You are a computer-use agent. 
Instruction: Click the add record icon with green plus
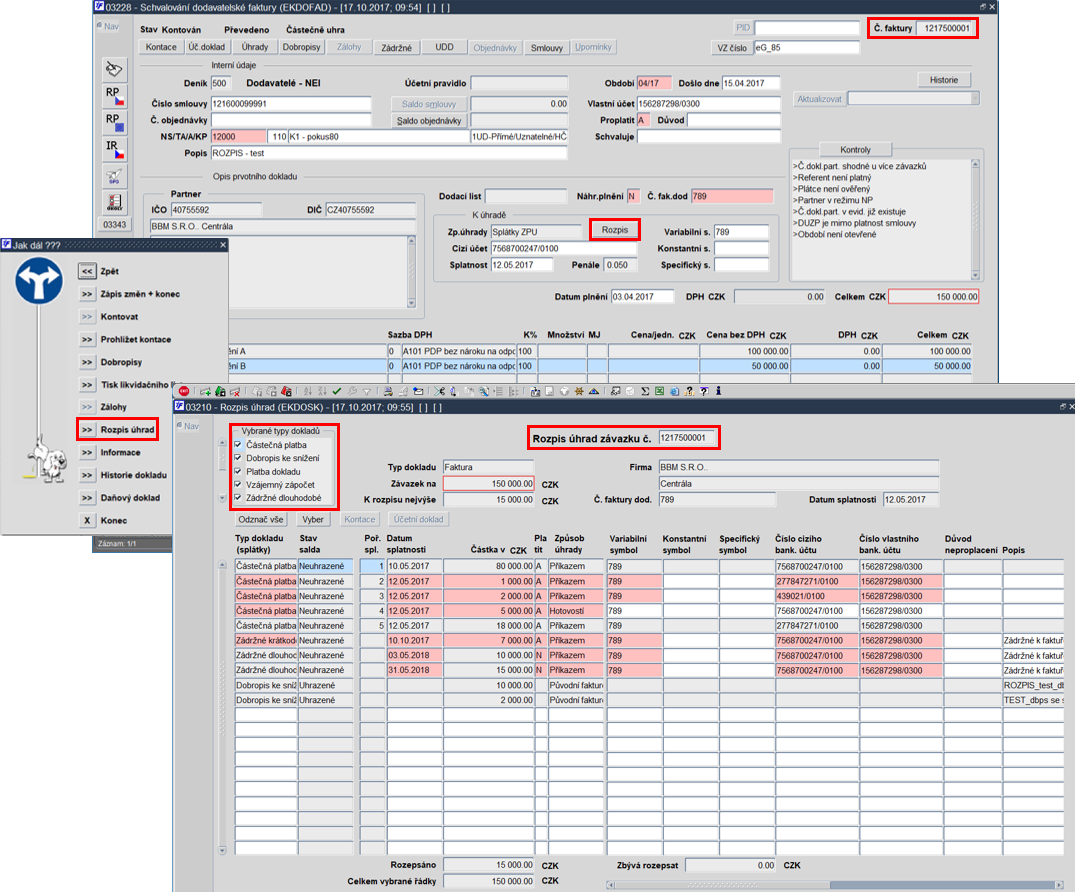click(x=206, y=391)
